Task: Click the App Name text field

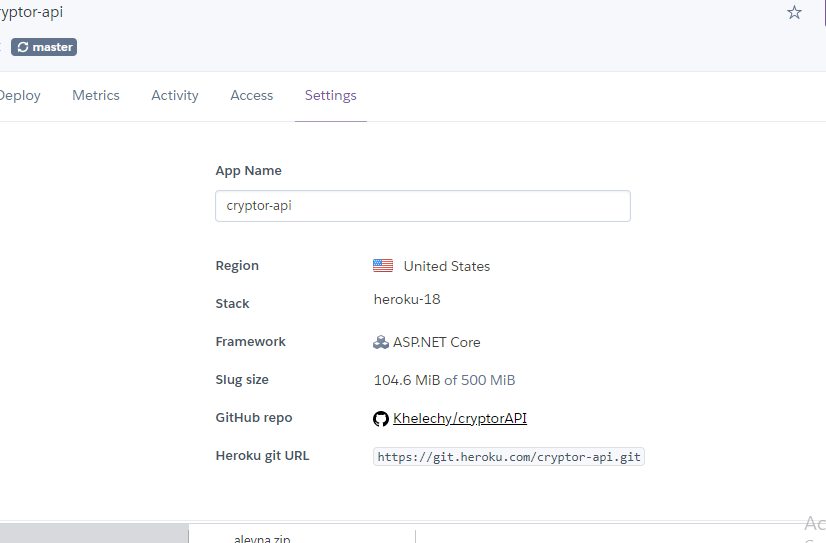Action: tap(422, 206)
